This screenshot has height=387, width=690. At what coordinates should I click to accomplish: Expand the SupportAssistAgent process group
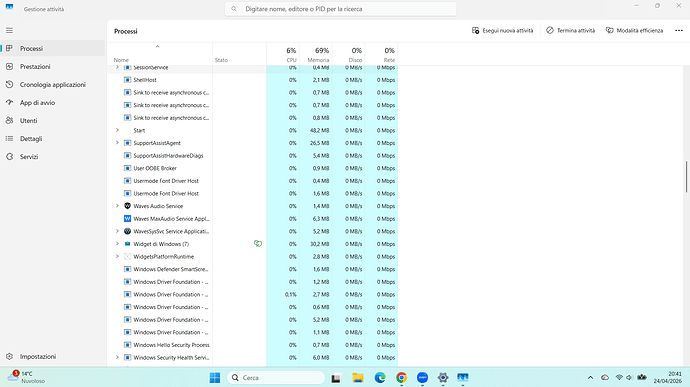(117, 143)
